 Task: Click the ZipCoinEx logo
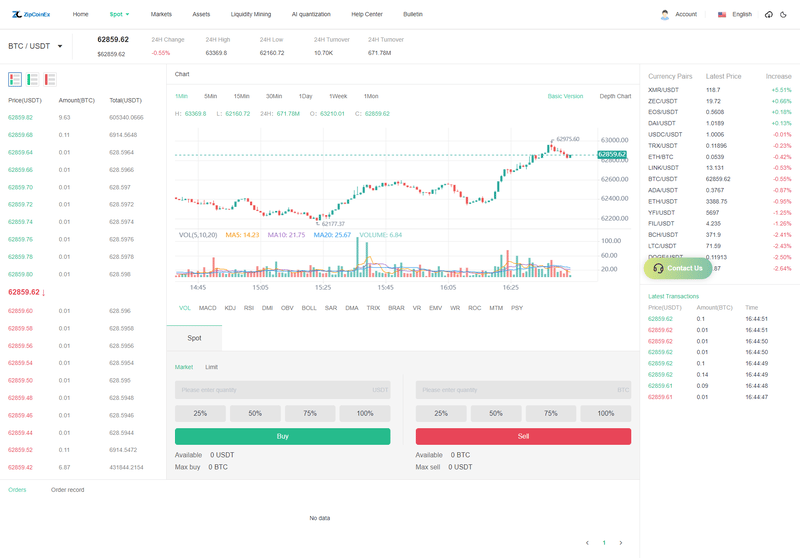pyautogui.click(x=31, y=15)
